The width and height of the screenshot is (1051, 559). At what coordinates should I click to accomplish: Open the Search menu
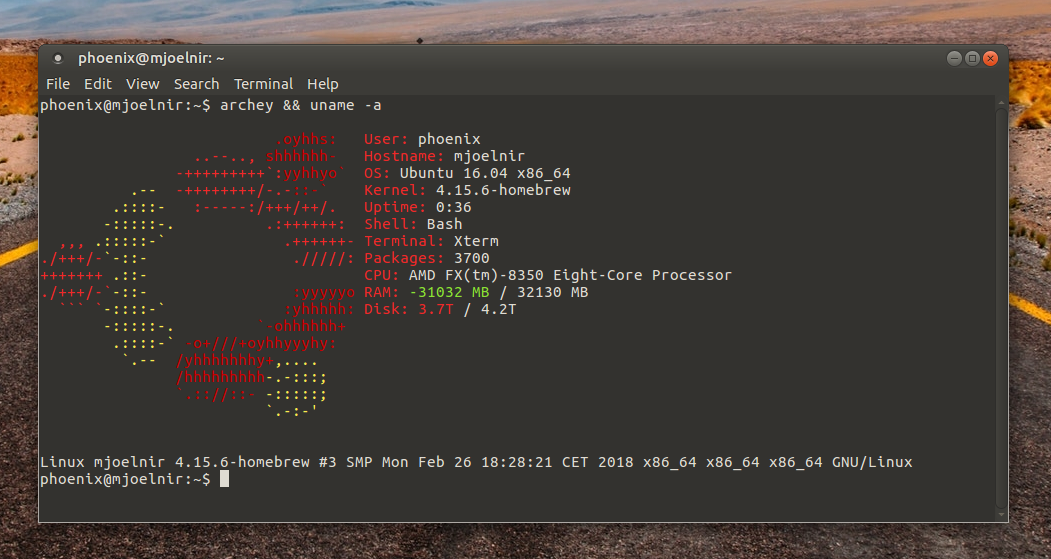pos(196,84)
